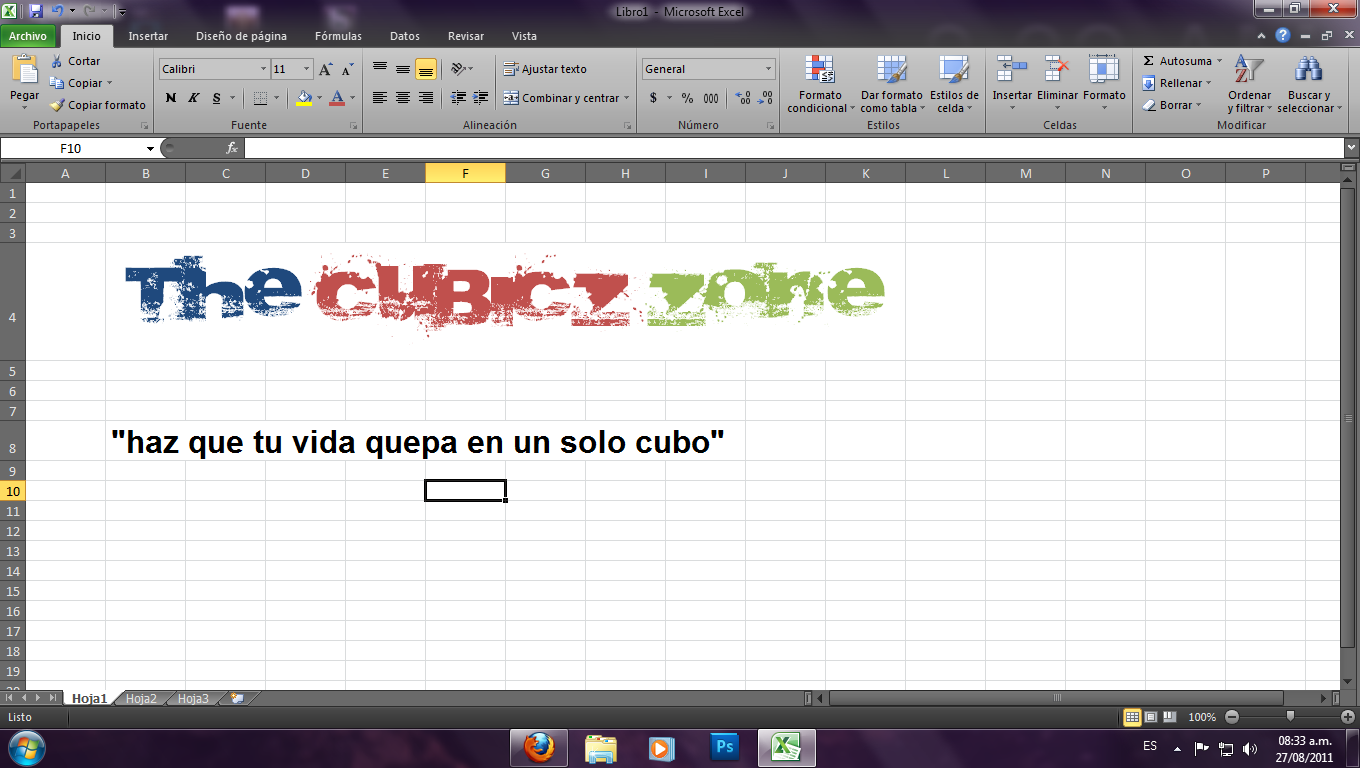Viewport: 1360px width, 768px height.
Task: Increase indent in the cell
Action: 481,98
